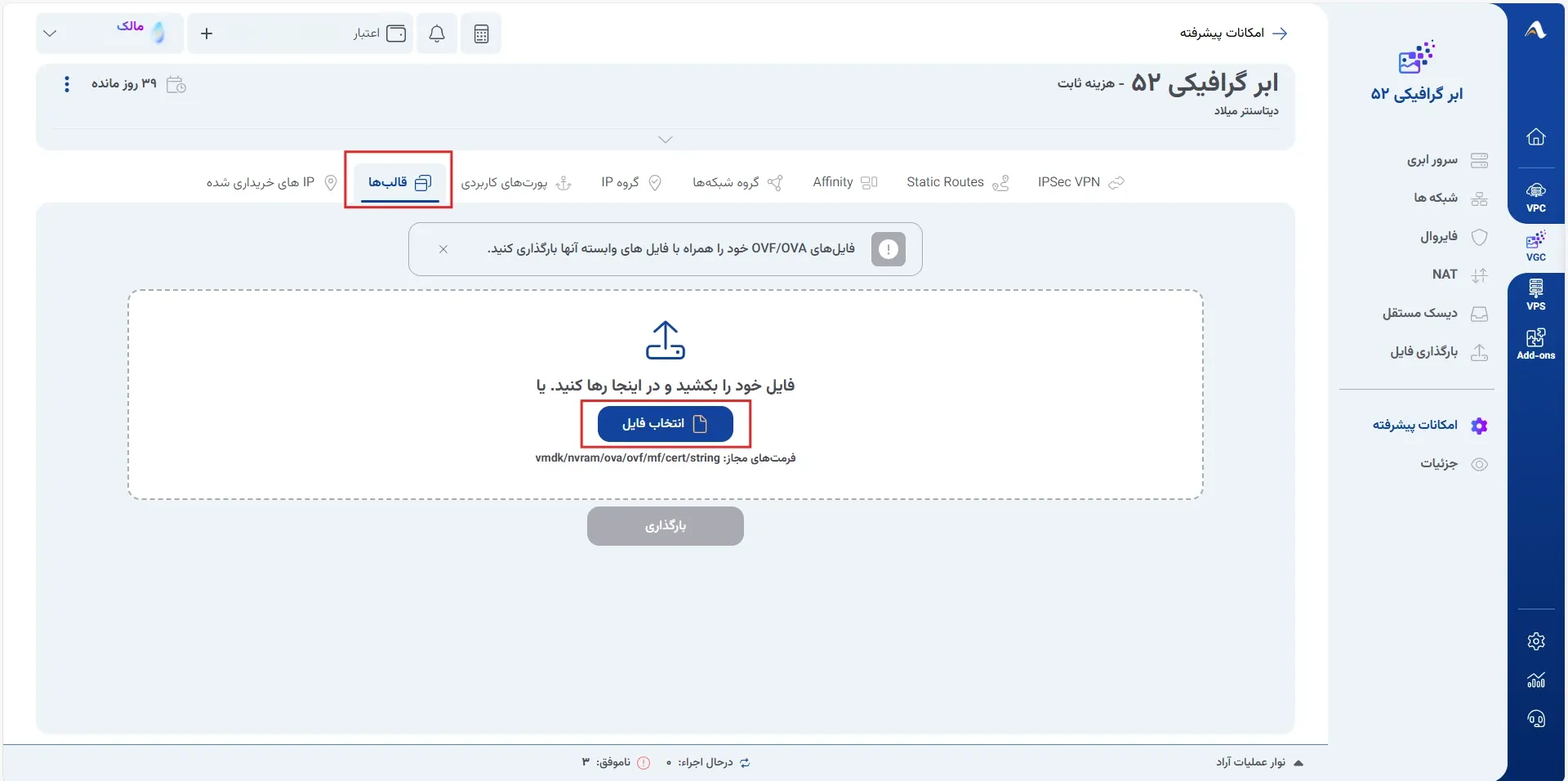The image size is (1568, 781).
Task: Click the Arvan logo at sidebar top
Action: click(x=1535, y=30)
